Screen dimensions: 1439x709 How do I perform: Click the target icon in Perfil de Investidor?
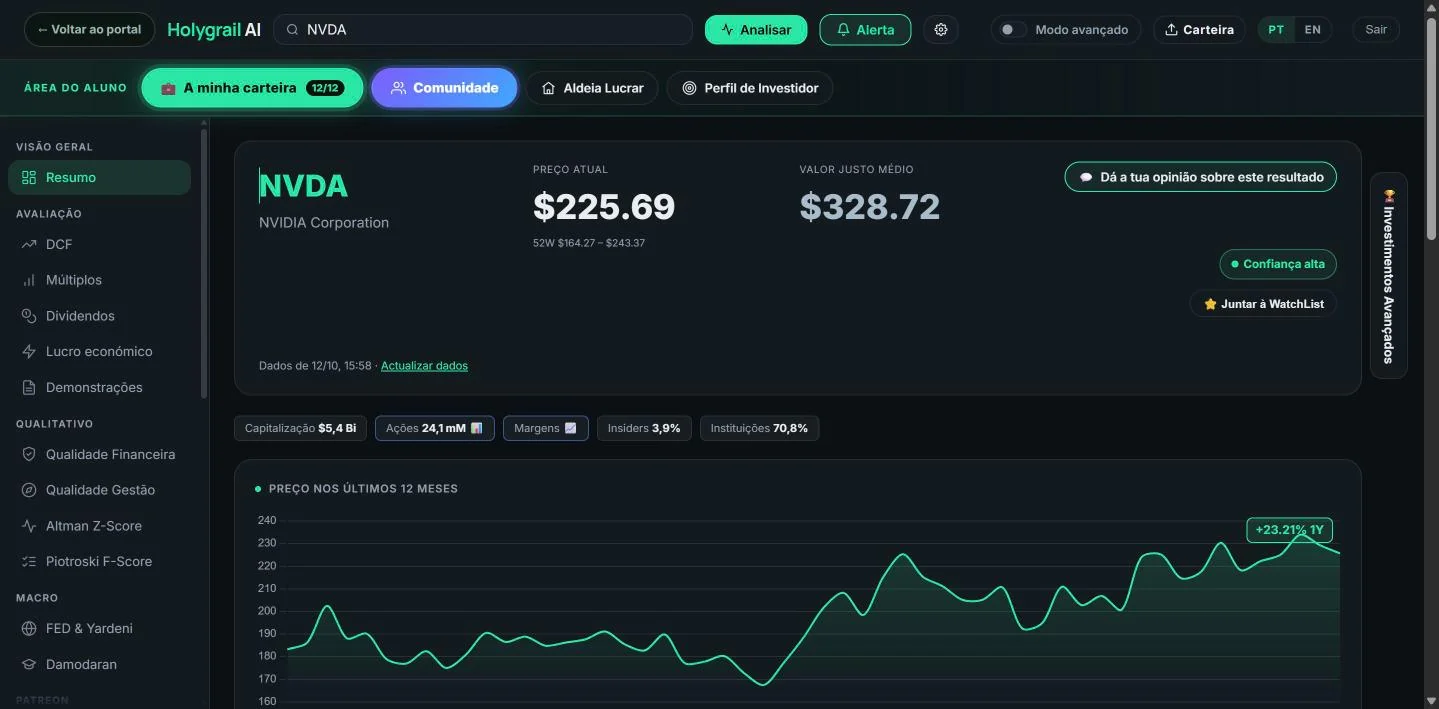[x=689, y=88]
